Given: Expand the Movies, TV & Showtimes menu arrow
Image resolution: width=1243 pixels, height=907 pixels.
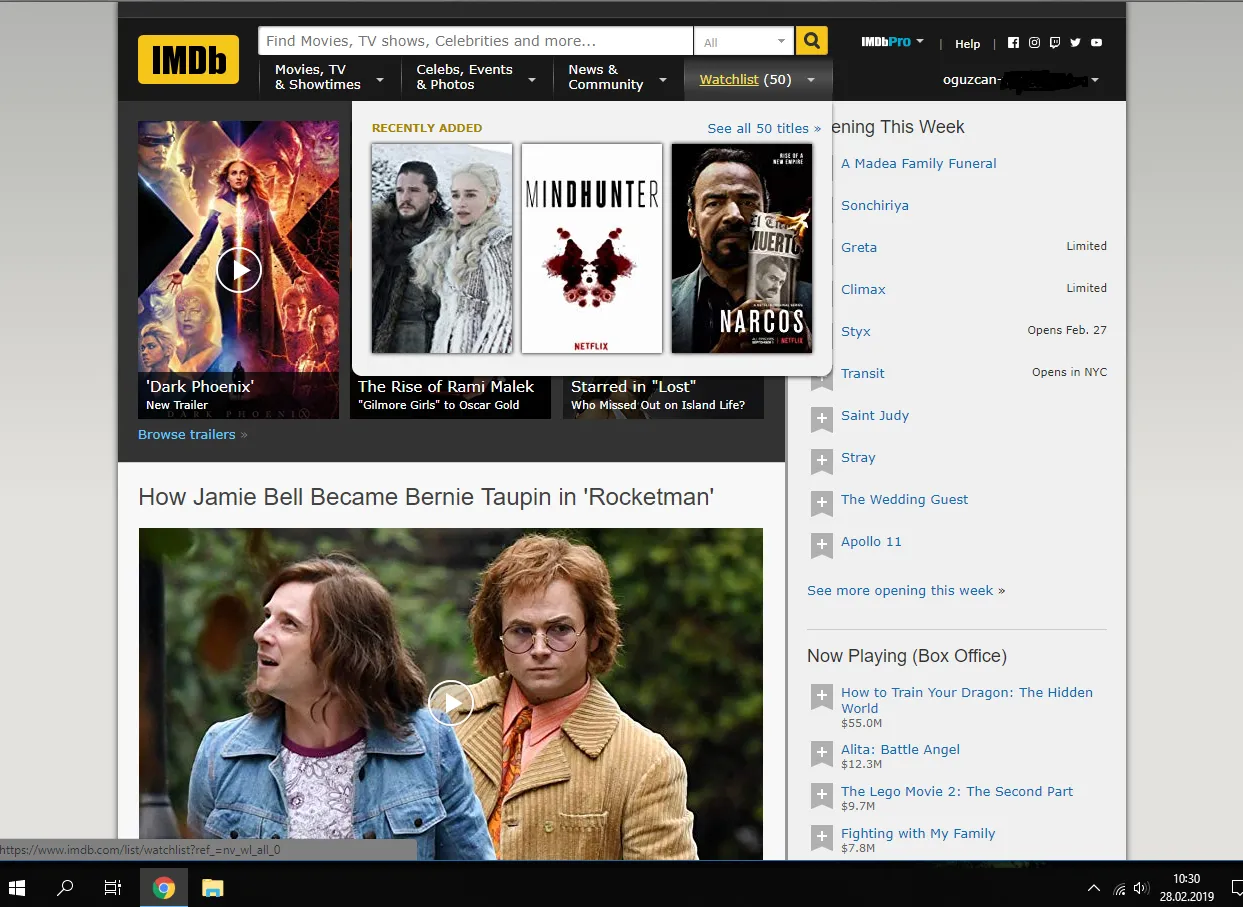Looking at the screenshot, I should pyautogui.click(x=380, y=80).
